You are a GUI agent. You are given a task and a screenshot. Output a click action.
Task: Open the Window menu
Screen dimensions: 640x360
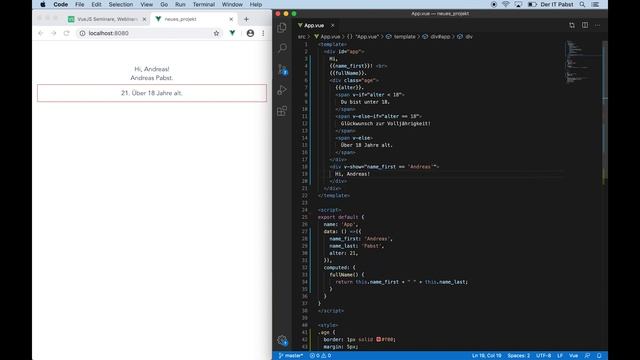point(232,4)
